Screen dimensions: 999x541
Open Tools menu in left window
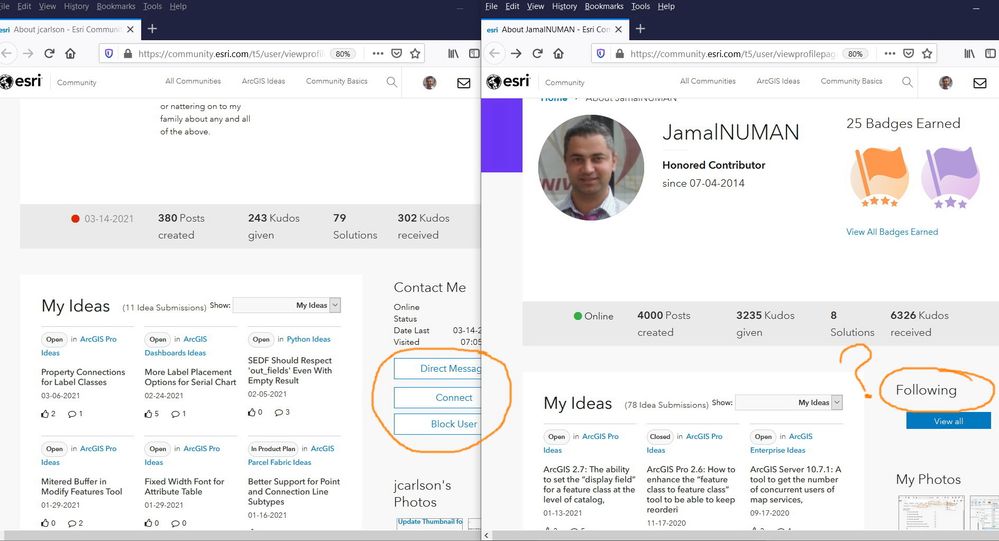[x=152, y=6]
